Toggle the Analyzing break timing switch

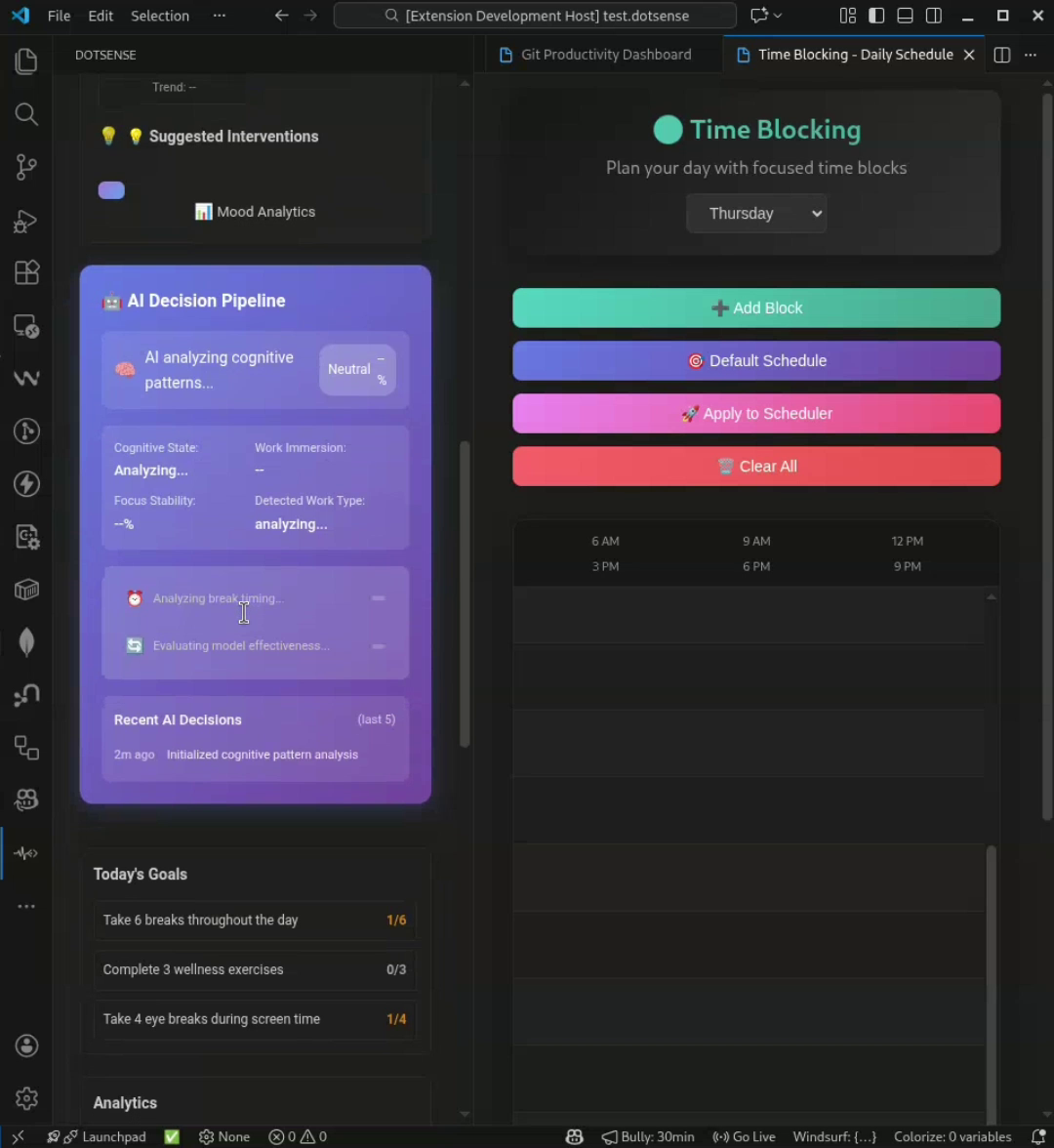click(x=379, y=598)
